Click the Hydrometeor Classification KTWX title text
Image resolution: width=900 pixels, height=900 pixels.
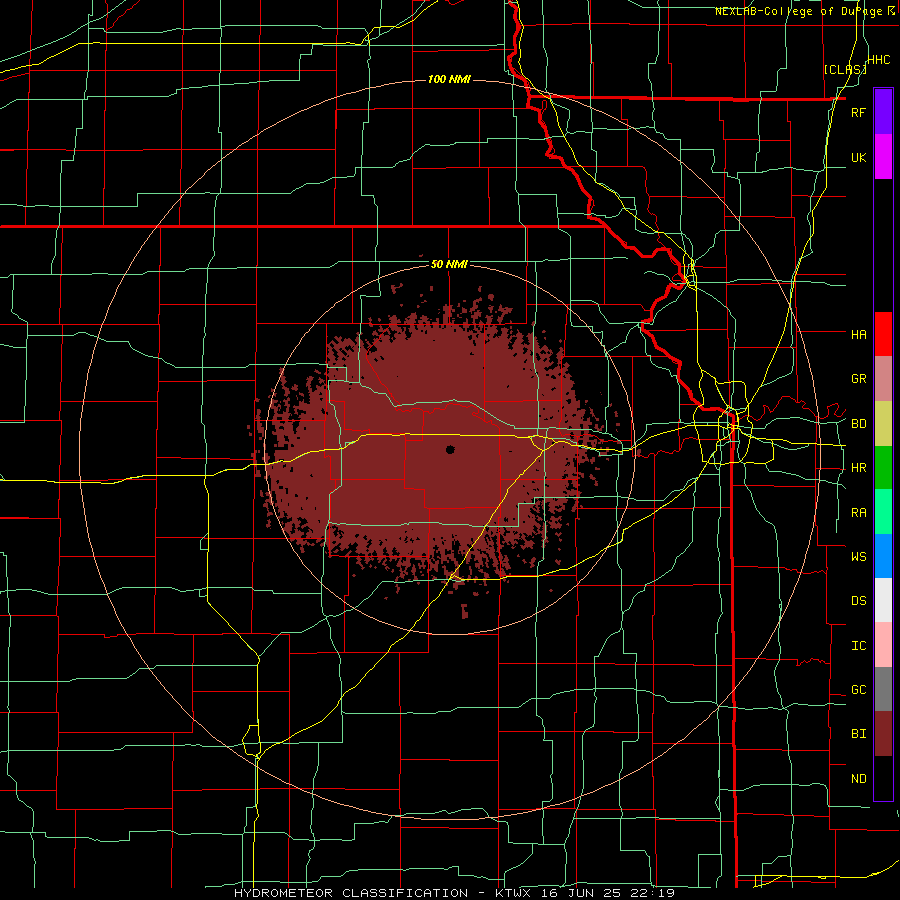pyautogui.click(x=454, y=893)
